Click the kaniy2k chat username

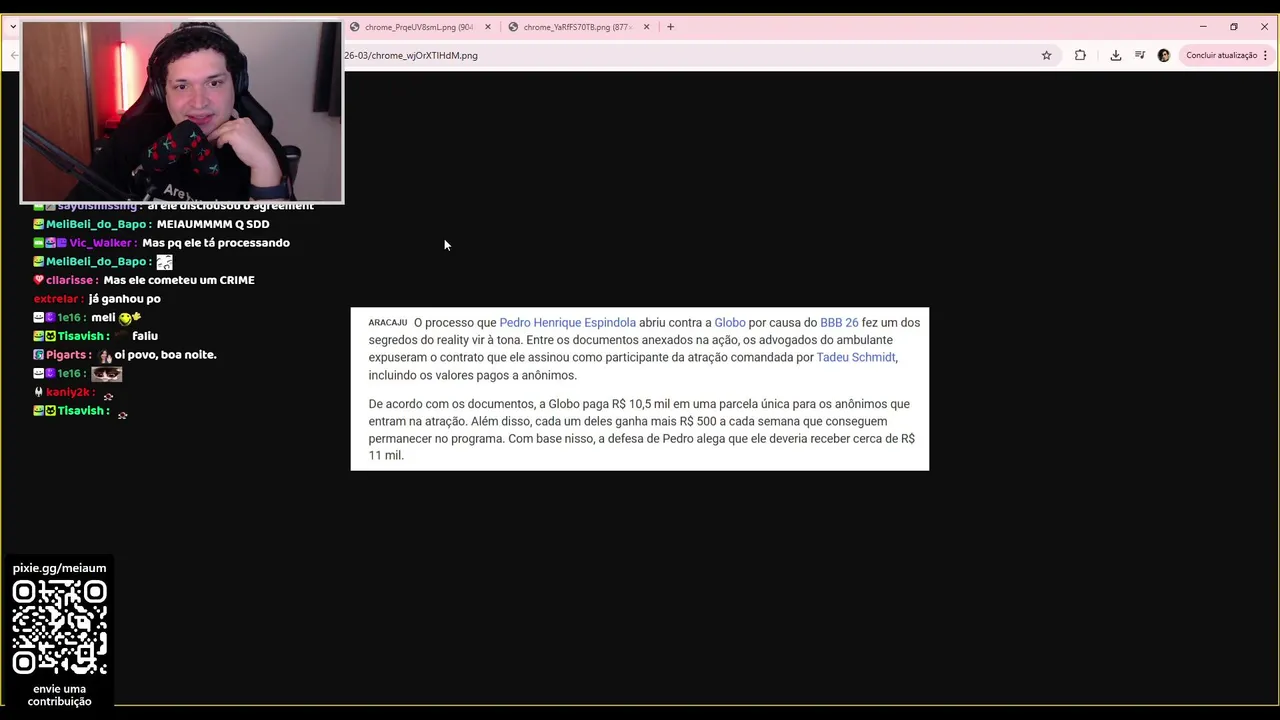(x=68, y=392)
